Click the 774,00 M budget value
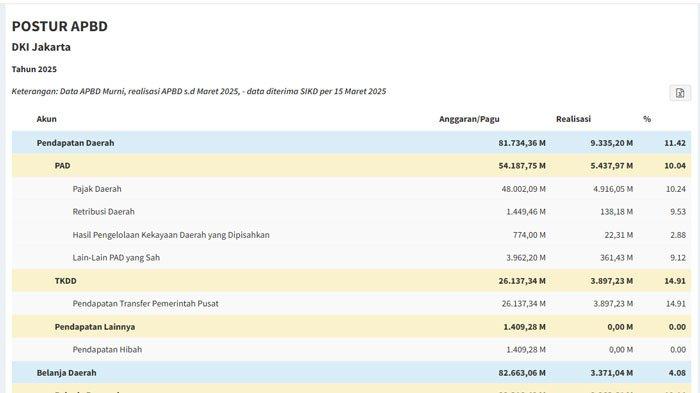The height and width of the screenshot is (393, 700). (x=529, y=235)
